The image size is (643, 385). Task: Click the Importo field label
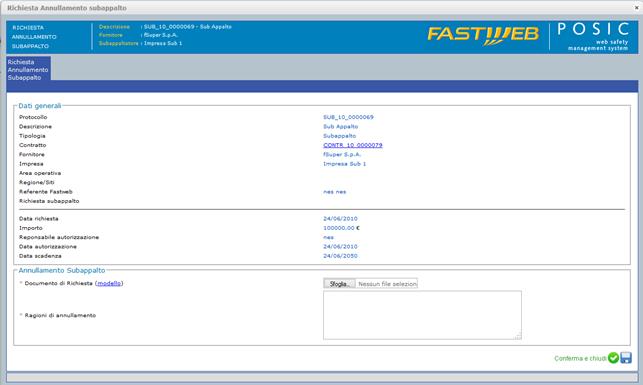pyautogui.click(x=31, y=228)
